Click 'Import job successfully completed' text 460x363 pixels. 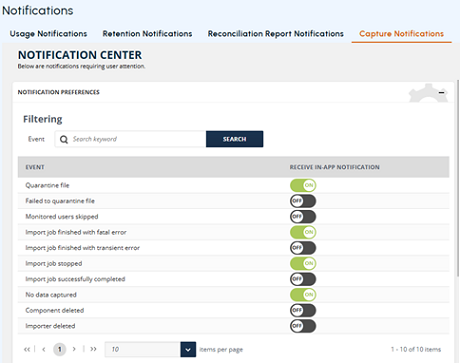coord(75,279)
